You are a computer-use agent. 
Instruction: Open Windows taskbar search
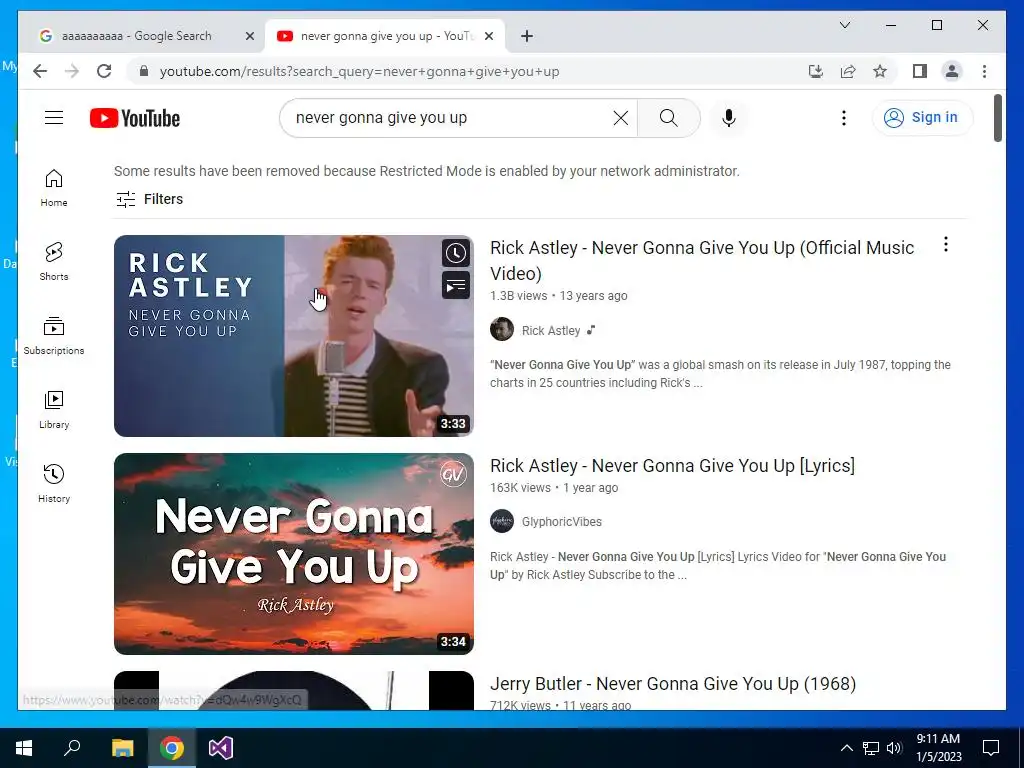click(72, 748)
